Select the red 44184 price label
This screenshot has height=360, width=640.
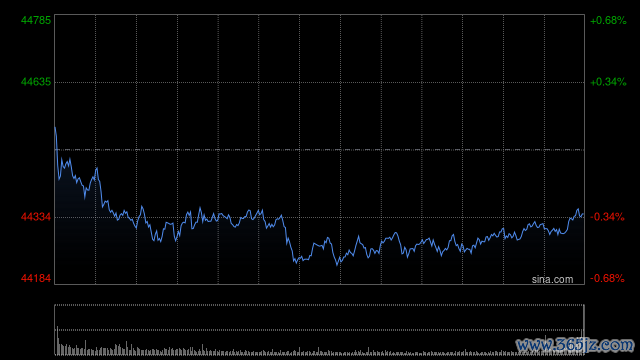pos(36,278)
